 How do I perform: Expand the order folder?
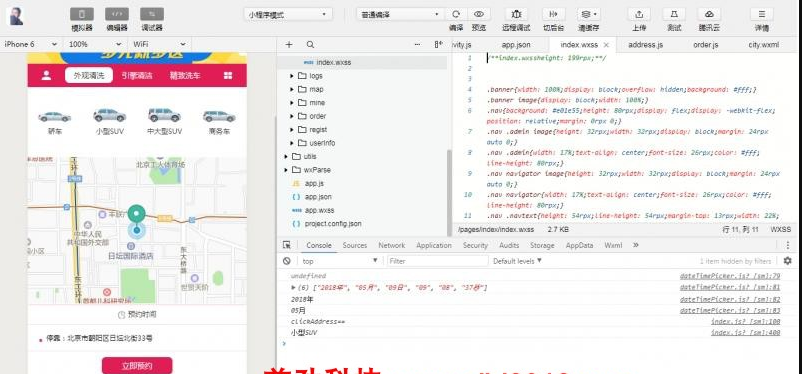[292, 116]
